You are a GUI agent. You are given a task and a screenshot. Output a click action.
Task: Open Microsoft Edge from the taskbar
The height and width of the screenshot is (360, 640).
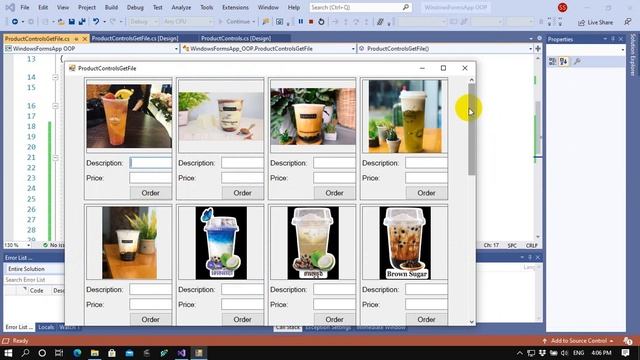click(77, 353)
